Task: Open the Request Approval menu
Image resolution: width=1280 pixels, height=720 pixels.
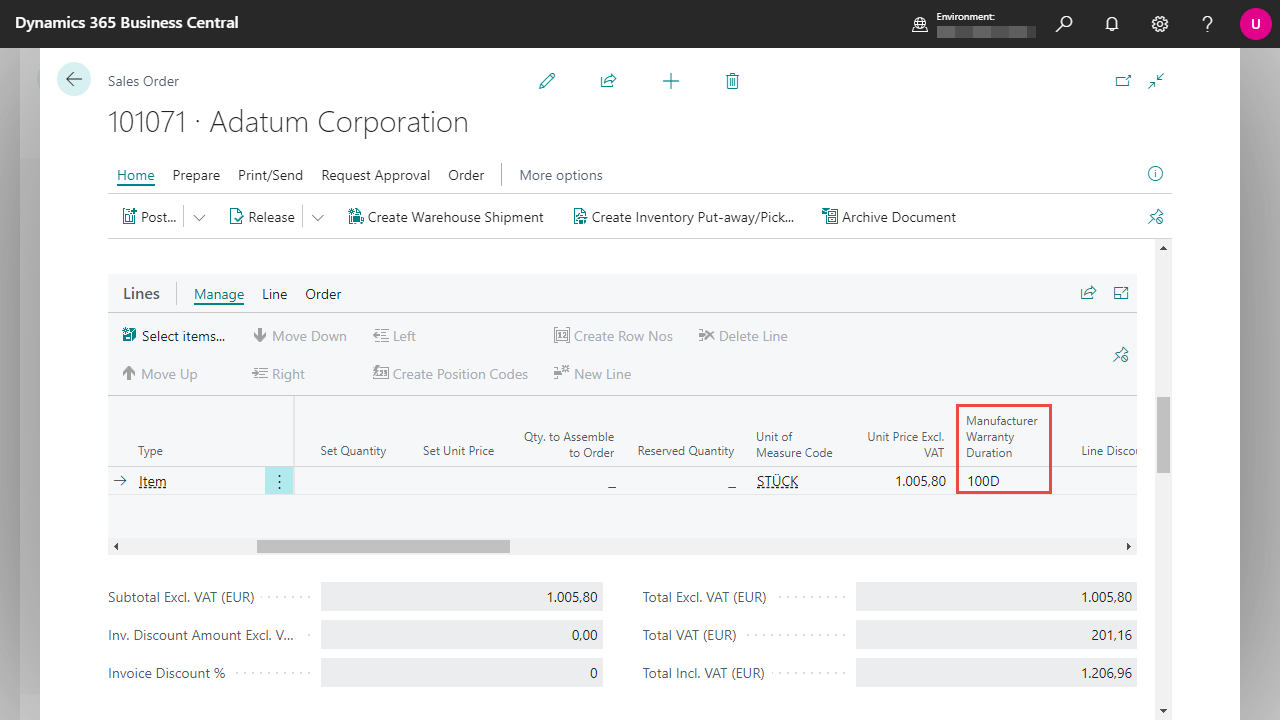Action: (x=375, y=175)
